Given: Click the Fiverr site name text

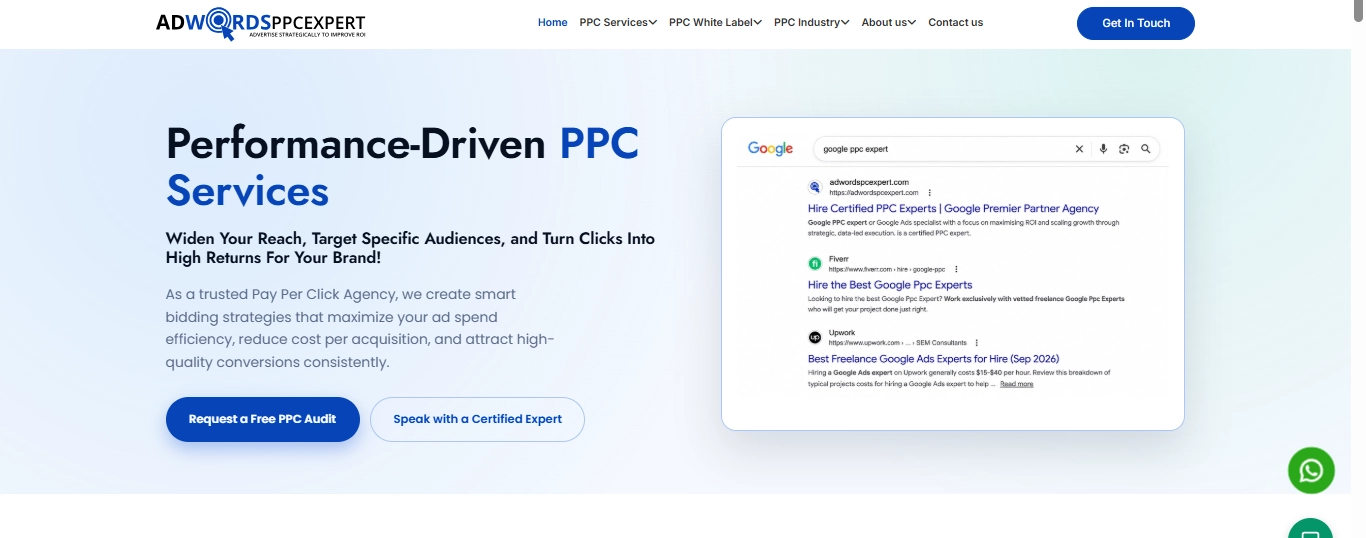Looking at the screenshot, I should (x=839, y=258).
